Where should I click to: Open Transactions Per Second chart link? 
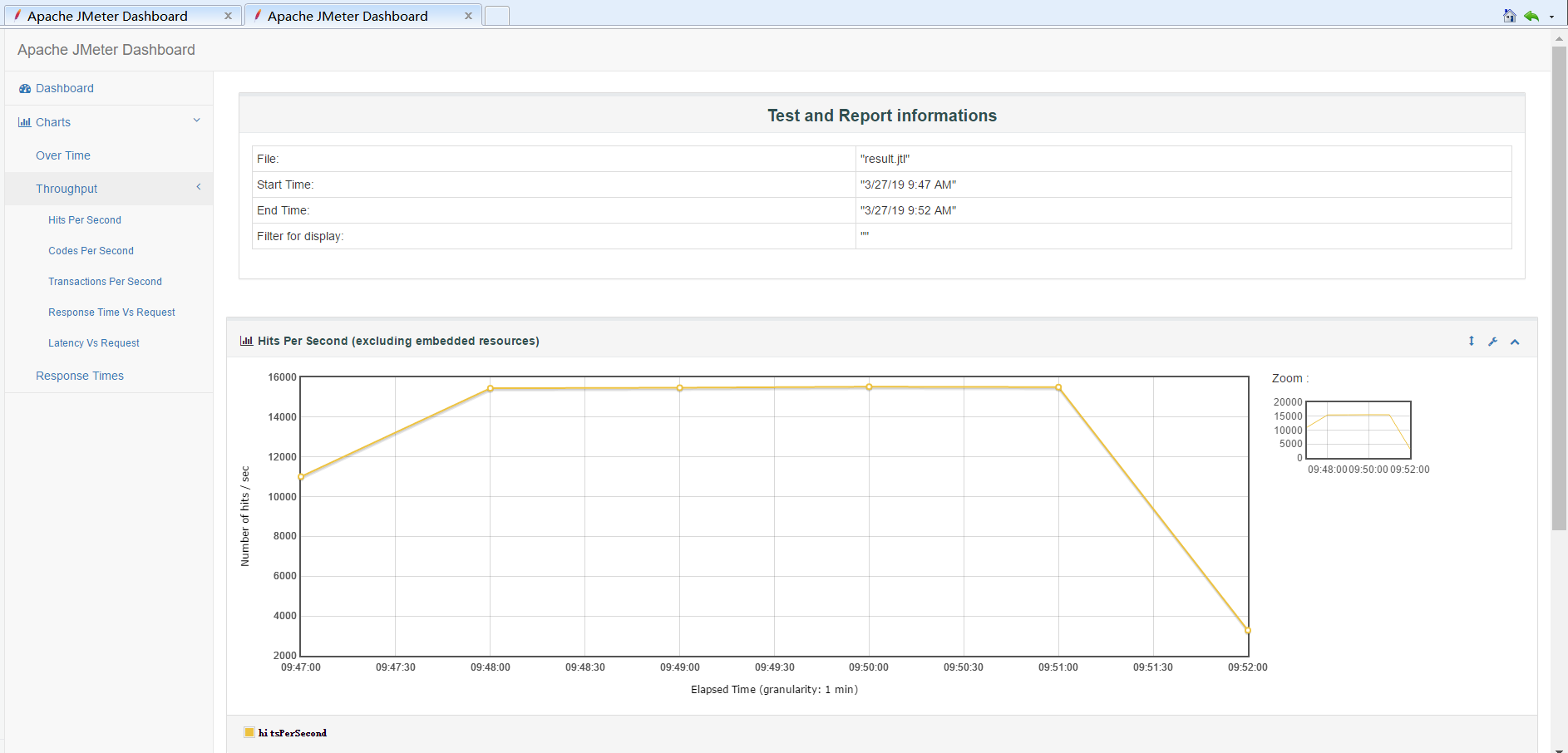pyautogui.click(x=105, y=282)
